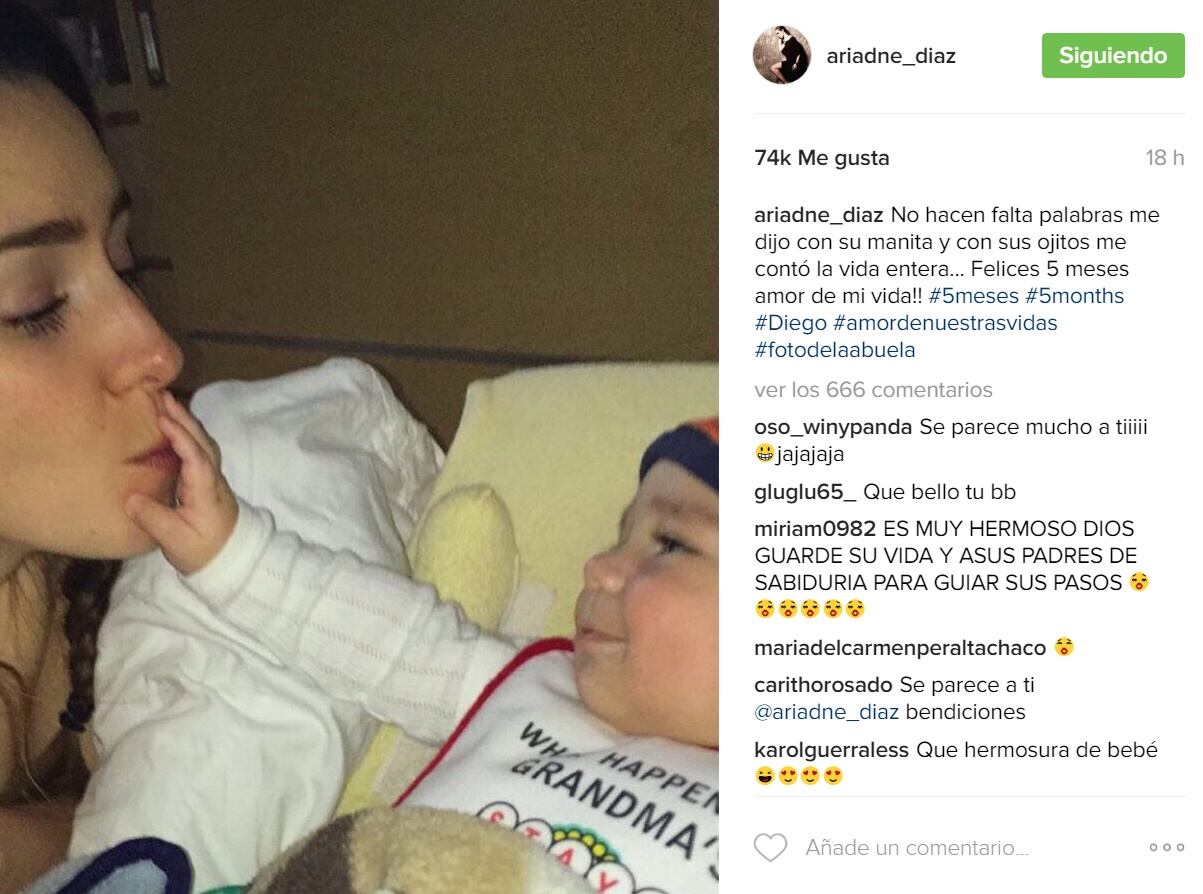1203x894 pixels.
Task: Open commenter oso_winypanda's profile
Action: tap(833, 427)
